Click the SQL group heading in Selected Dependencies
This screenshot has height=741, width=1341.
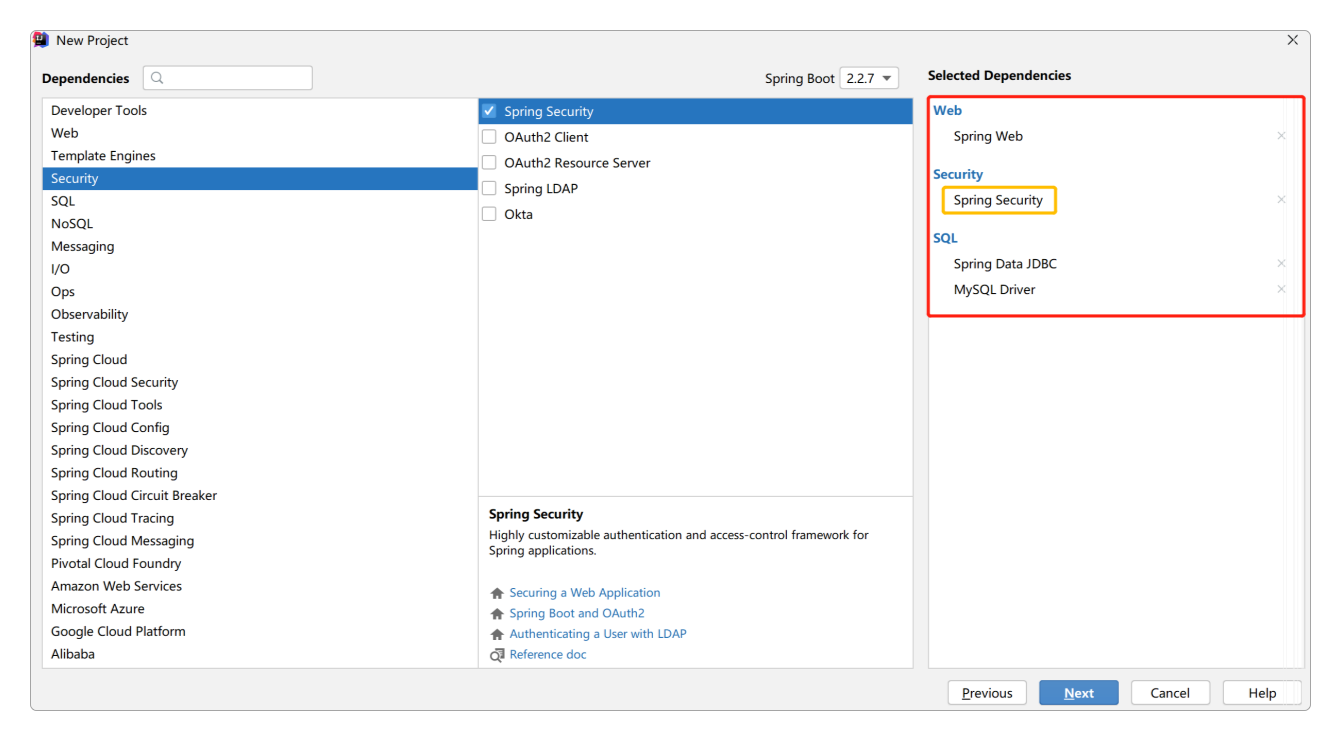click(x=945, y=238)
